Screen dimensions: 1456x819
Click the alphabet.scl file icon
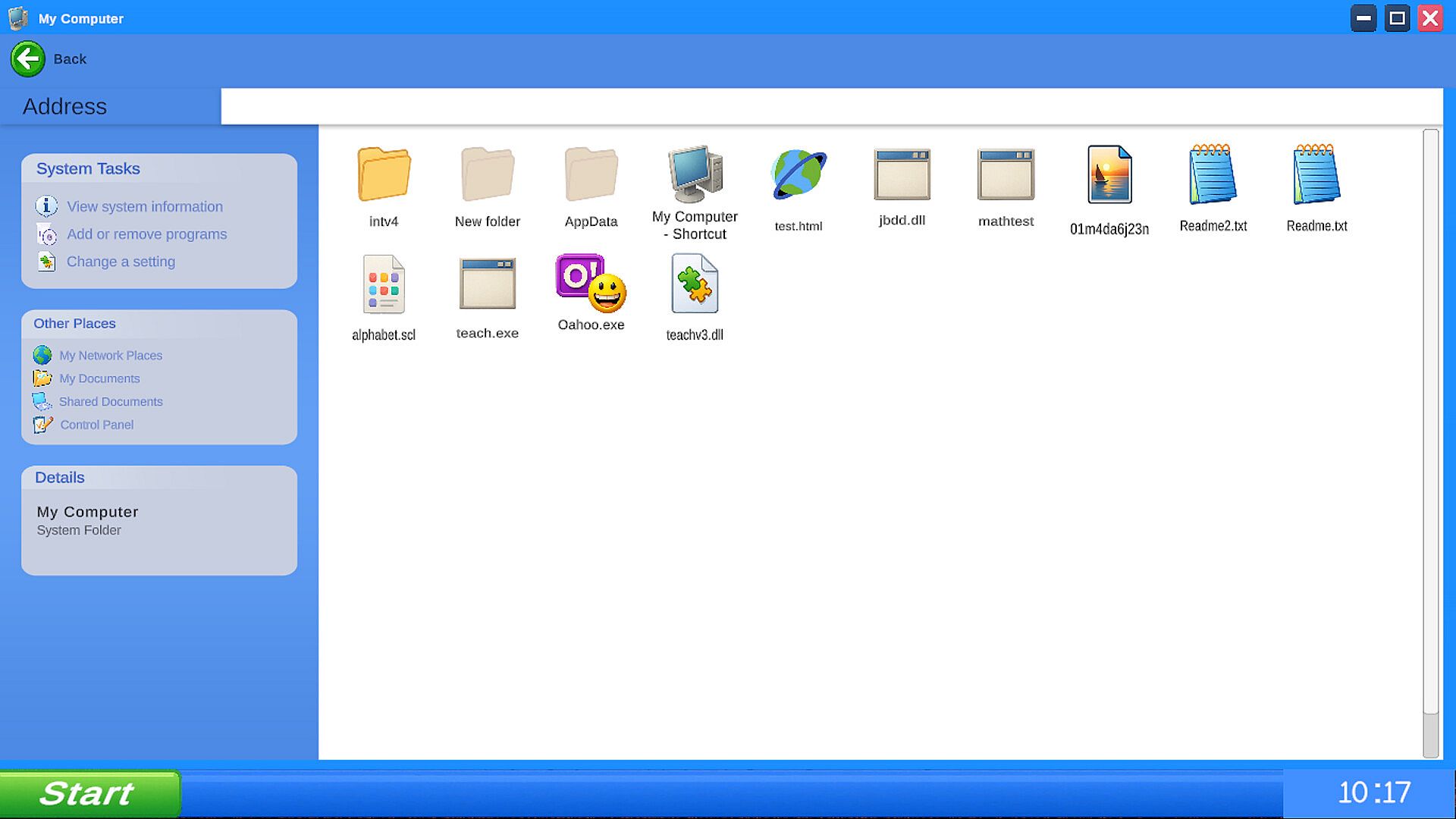click(384, 284)
